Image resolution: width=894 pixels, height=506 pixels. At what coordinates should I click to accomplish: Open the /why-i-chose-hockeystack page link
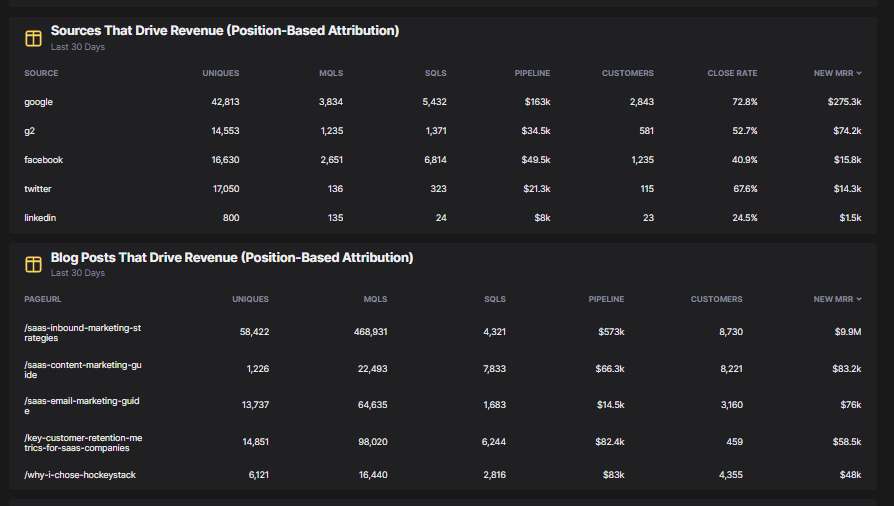(x=80, y=475)
